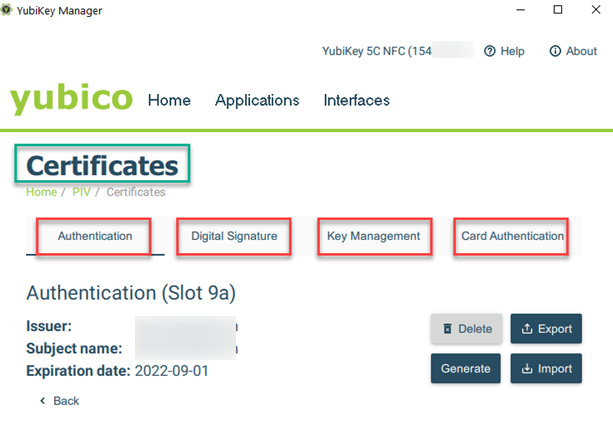Viewport: 613px width, 423px height.
Task: Open the Home menu
Action: coord(169,100)
